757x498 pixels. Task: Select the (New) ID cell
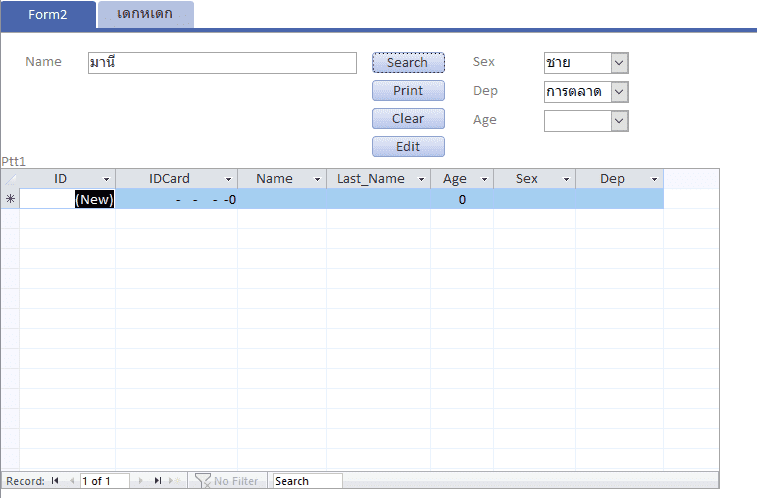pos(67,199)
